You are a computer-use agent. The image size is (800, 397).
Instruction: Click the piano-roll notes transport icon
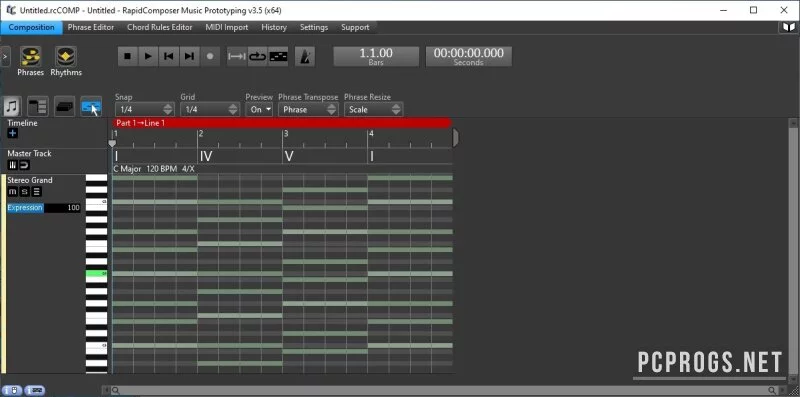[x=278, y=56]
